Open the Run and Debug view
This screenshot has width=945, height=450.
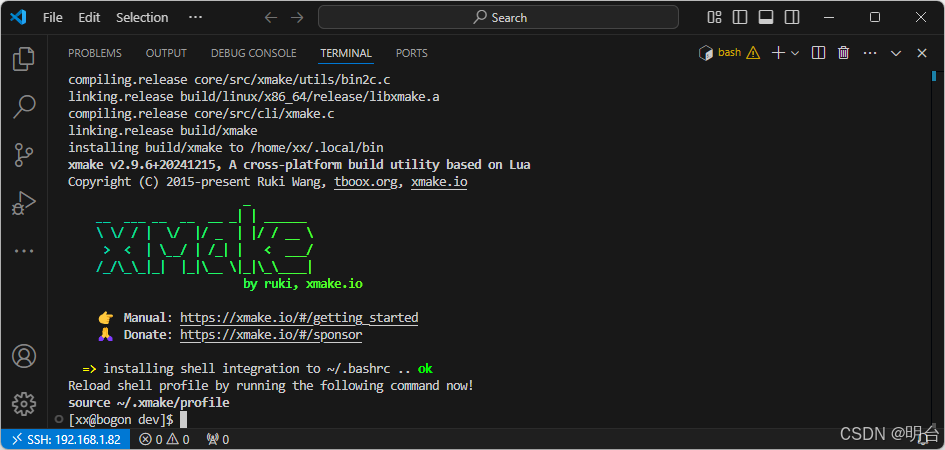24,203
